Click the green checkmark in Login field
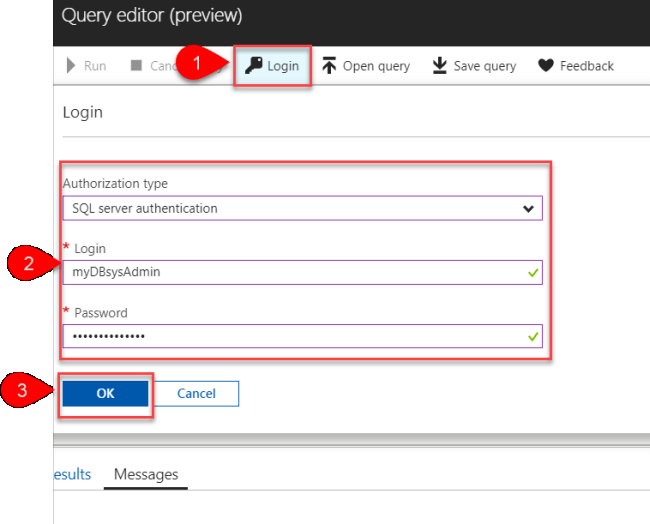Viewport: 650px width, 524px height. 533,272
